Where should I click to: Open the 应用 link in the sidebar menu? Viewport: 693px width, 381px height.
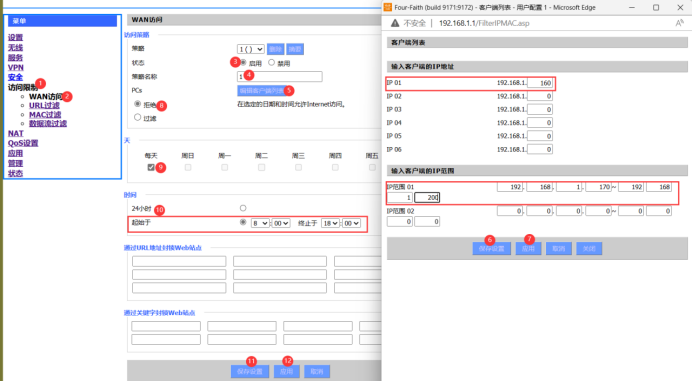[x=15, y=153]
